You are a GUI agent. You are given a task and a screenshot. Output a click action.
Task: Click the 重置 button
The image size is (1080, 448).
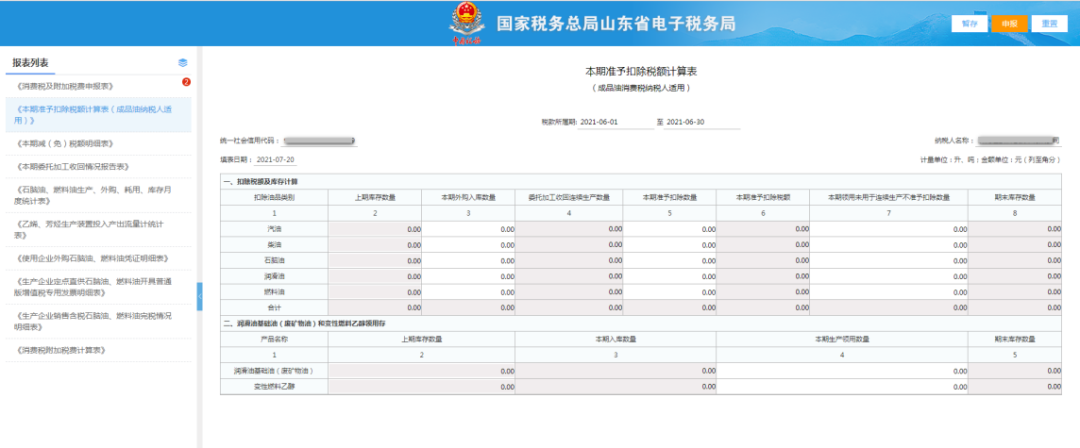pos(1049,23)
